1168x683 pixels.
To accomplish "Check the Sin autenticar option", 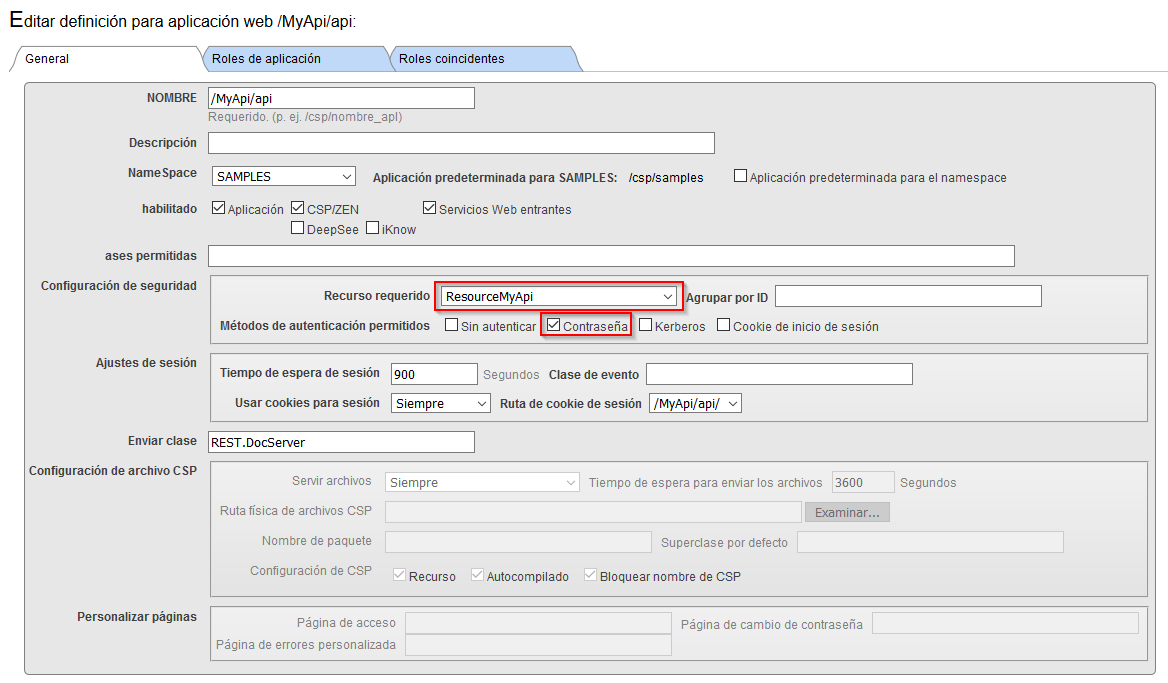I will (452, 326).
